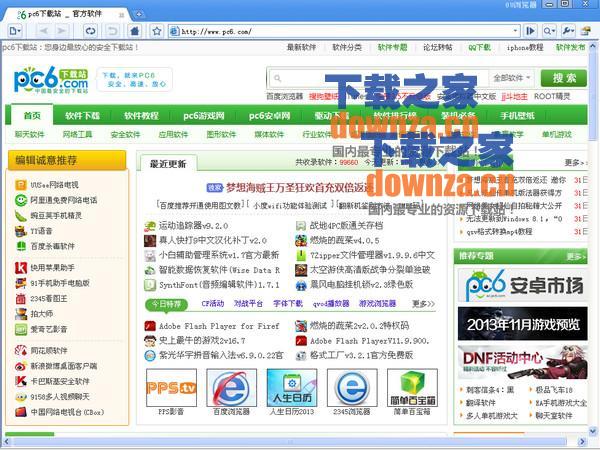Screen dimensions: 600x450
Task: Click the 阿里通免费网络电话 icon
Action: click(x=21, y=200)
